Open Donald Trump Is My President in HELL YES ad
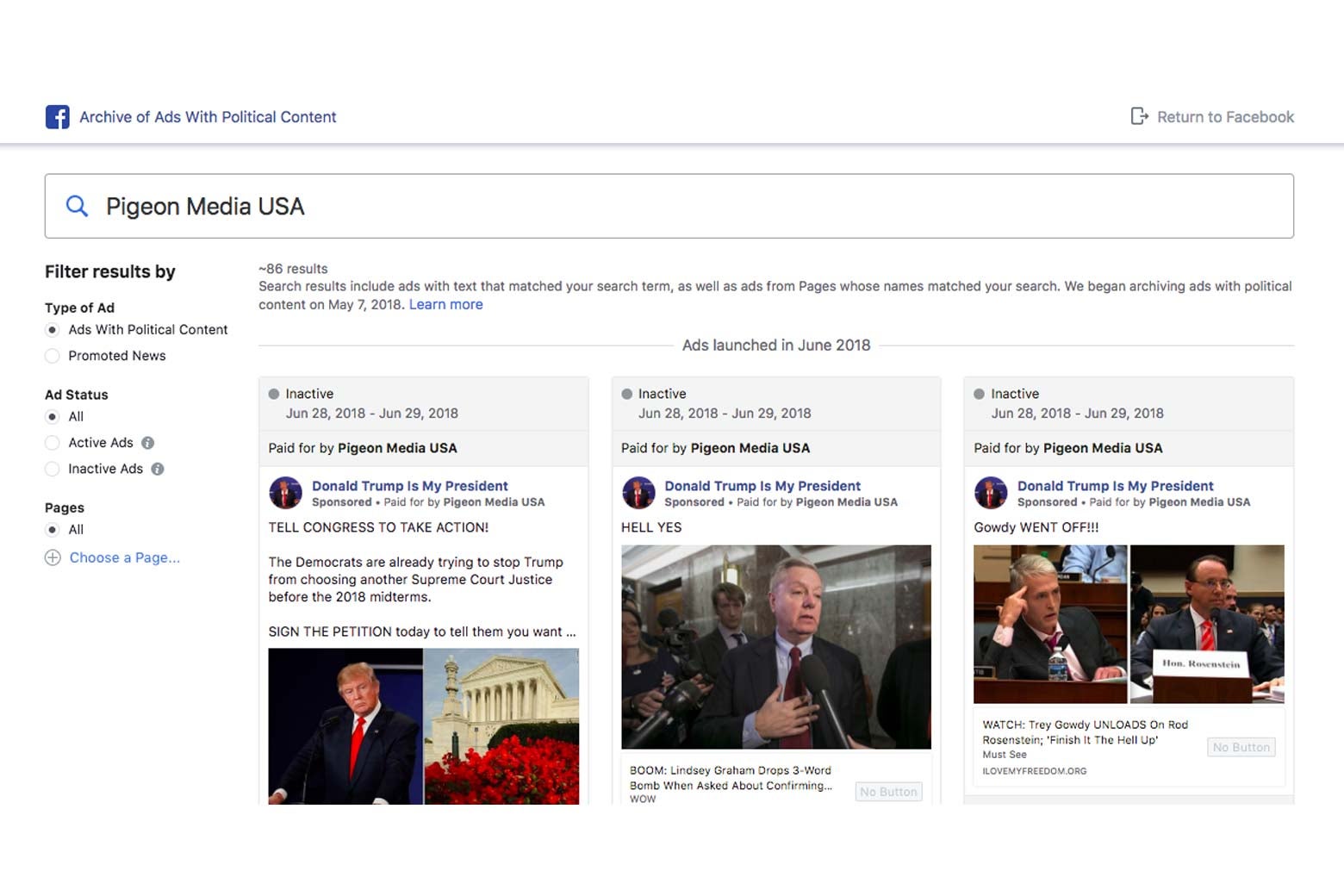This screenshot has width=1344, height=896. 762,486
